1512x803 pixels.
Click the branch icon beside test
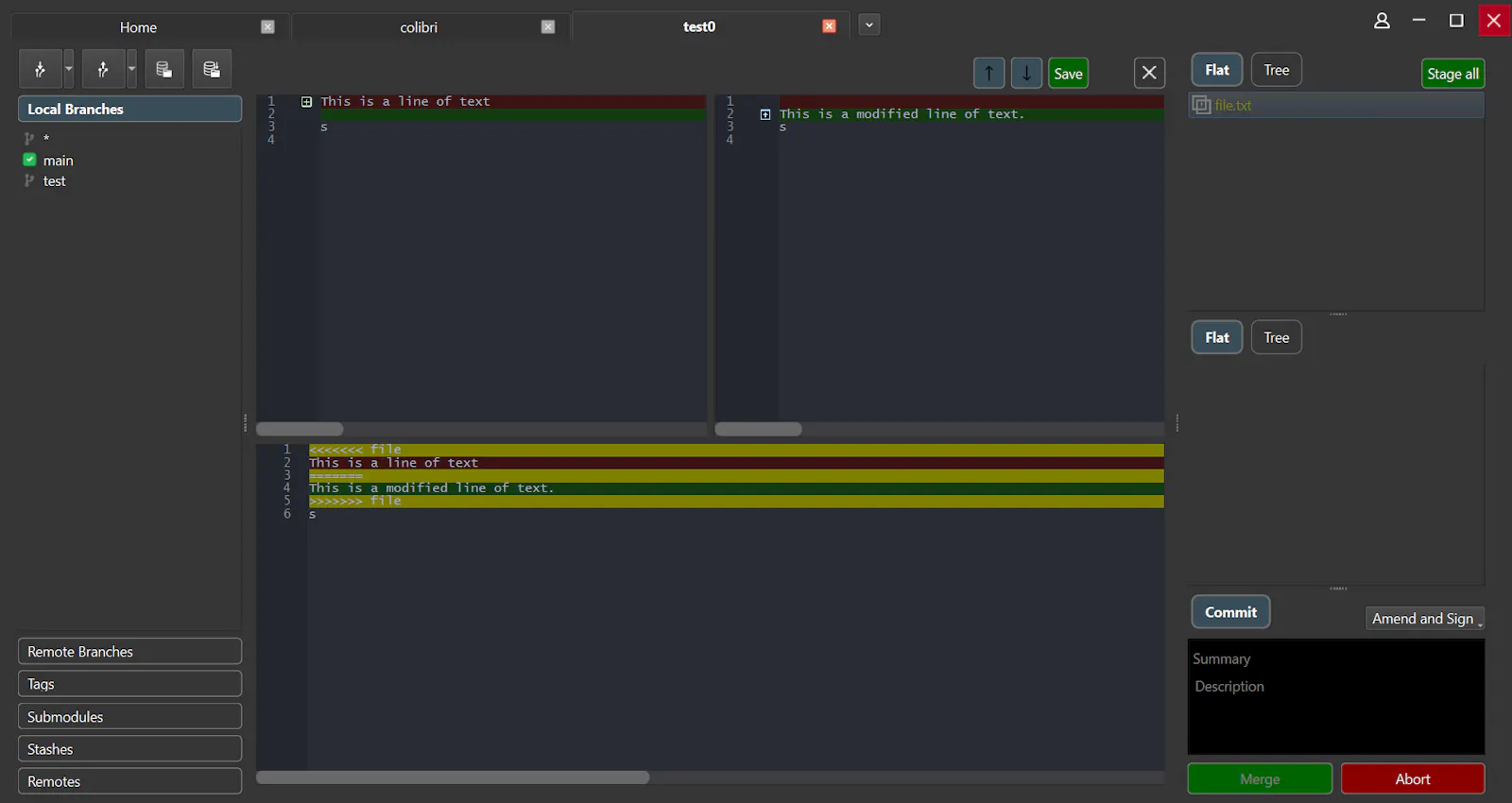coord(29,180)
